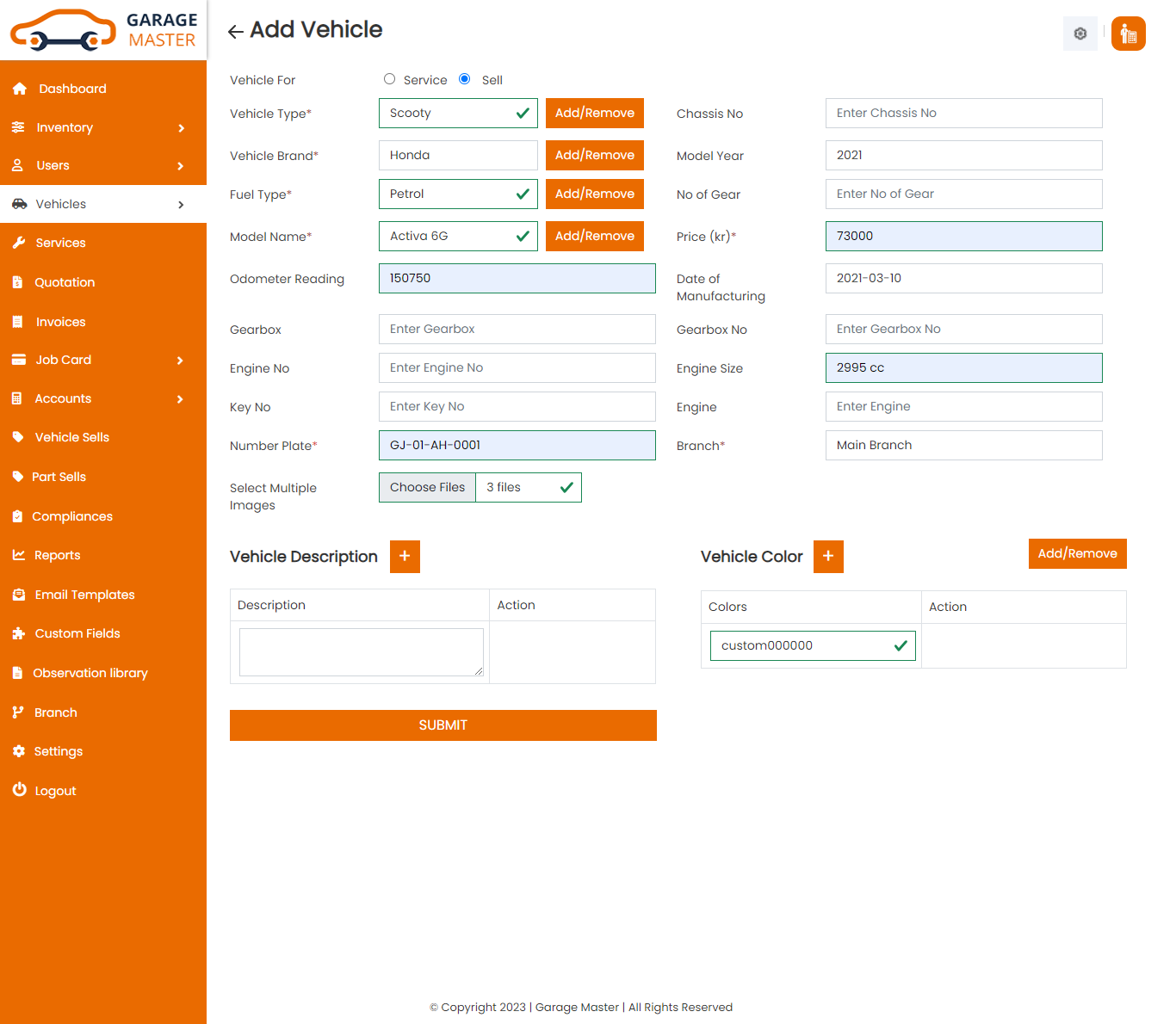Open Reports from the sidebar

point(57,555)
